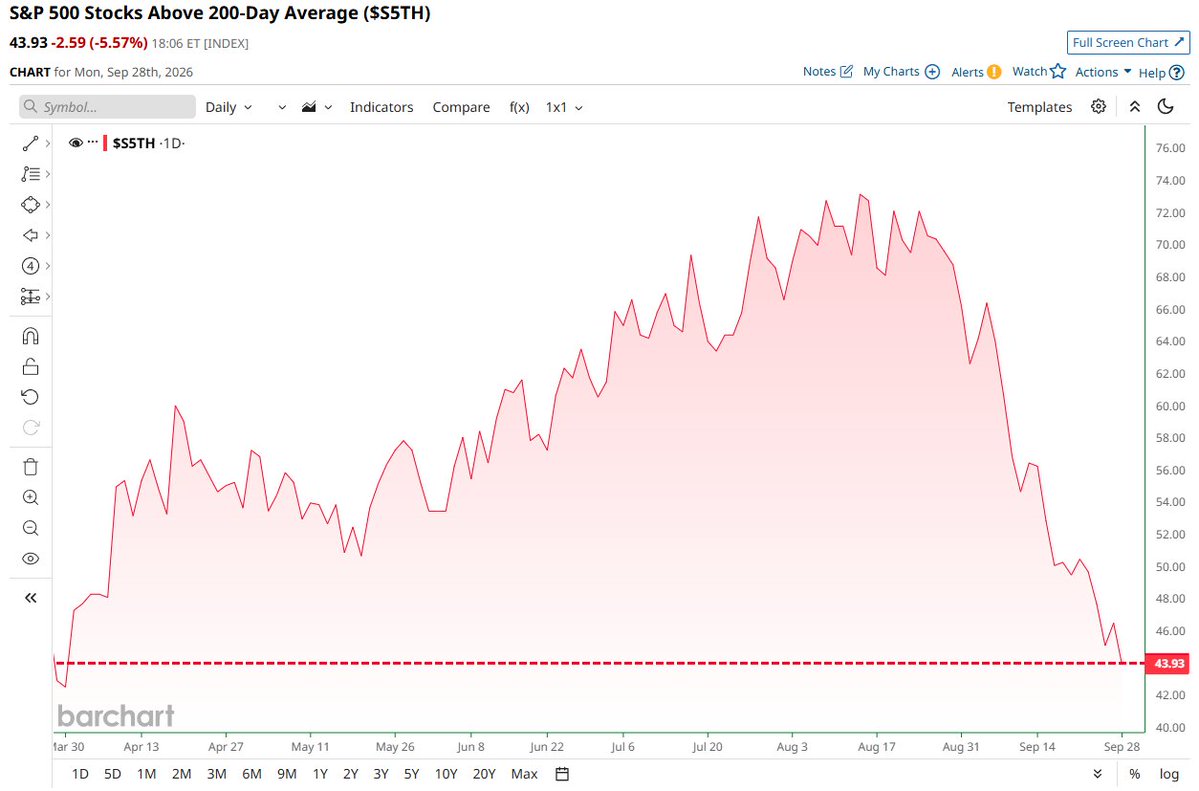
Task: Select the 3M time range
Action: coord(216,773)
